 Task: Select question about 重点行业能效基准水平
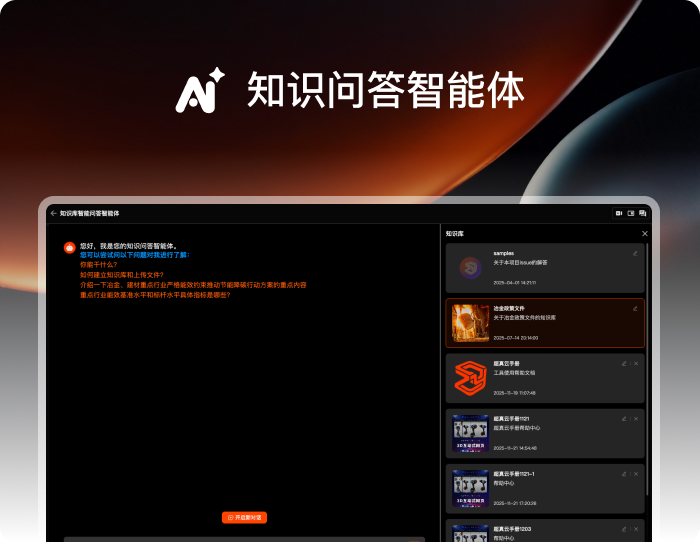click(154, 295)
